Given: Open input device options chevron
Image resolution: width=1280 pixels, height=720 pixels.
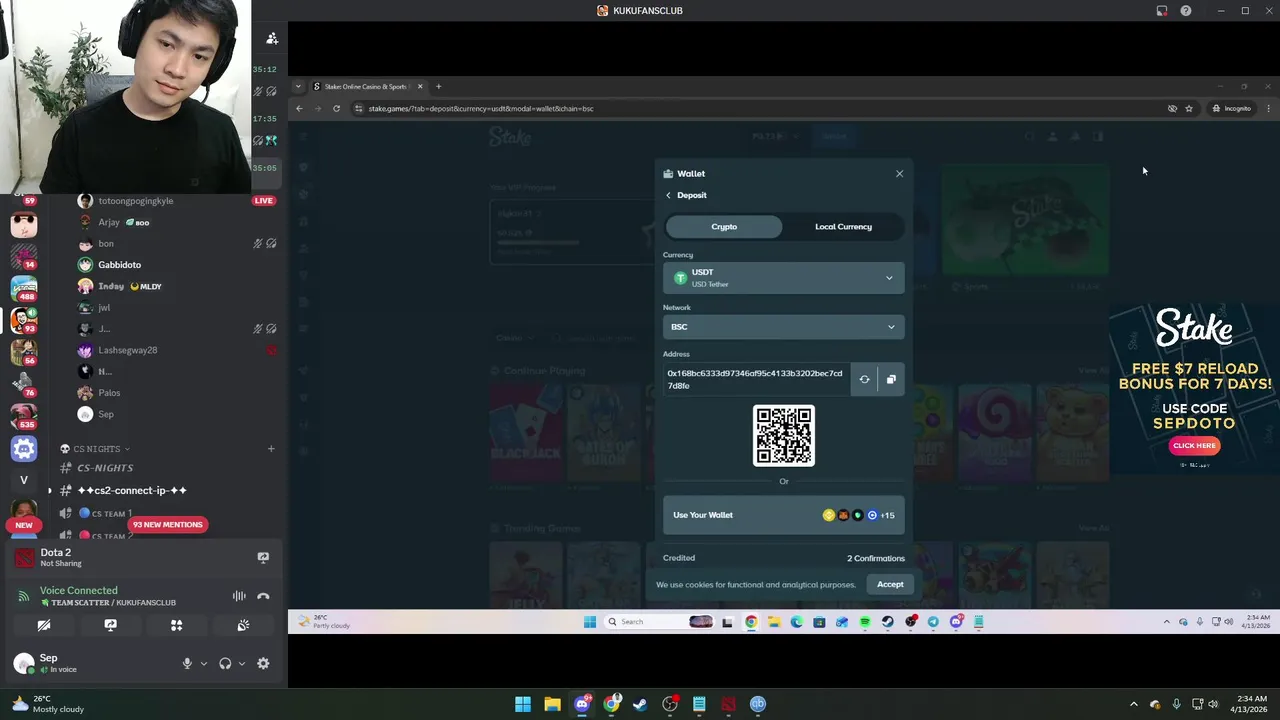Looking at the screenshot, I should click(x=204, y=664).
